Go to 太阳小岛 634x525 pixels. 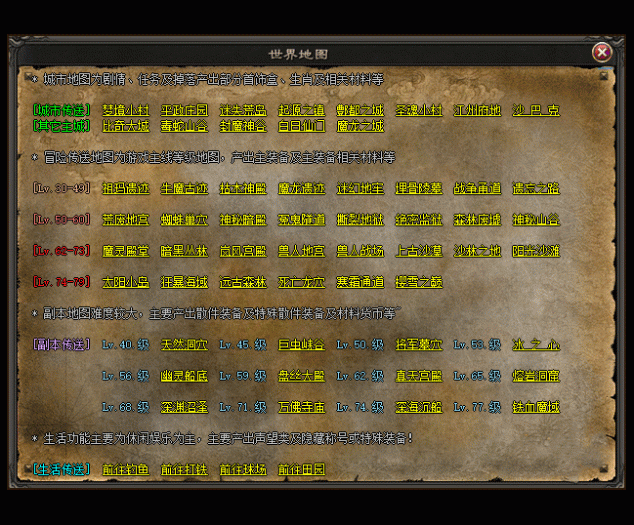click(x=126, y=282)
